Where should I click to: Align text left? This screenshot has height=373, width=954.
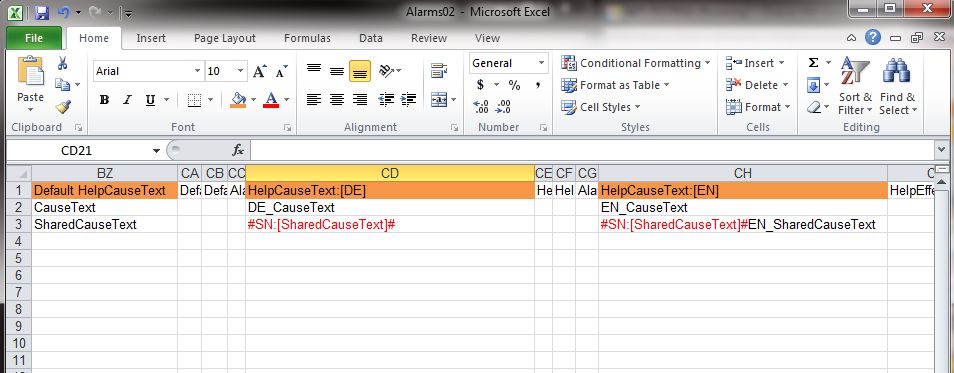(x=314, y=100)
